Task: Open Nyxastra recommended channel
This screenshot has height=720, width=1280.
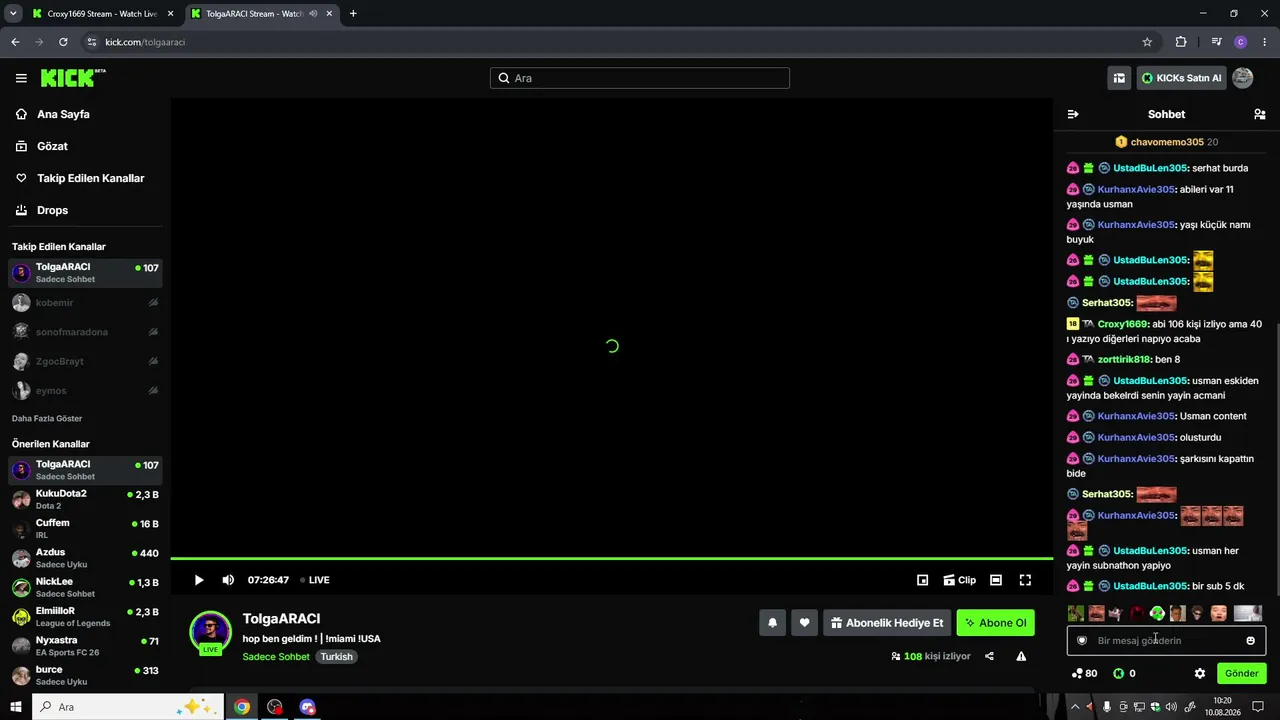Action: (x=85, y=646)
